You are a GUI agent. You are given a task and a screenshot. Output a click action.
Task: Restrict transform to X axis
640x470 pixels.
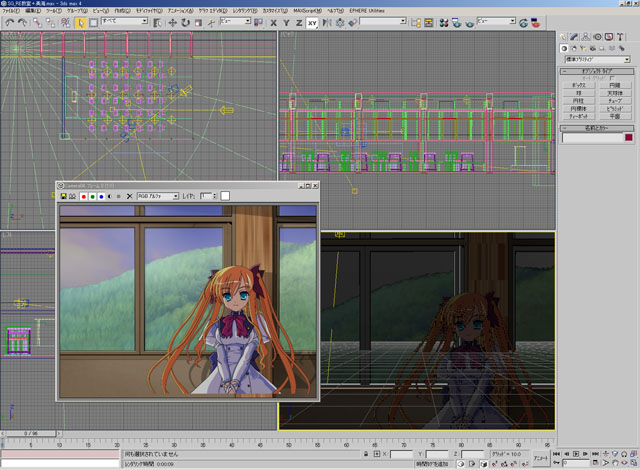point(273,23)
